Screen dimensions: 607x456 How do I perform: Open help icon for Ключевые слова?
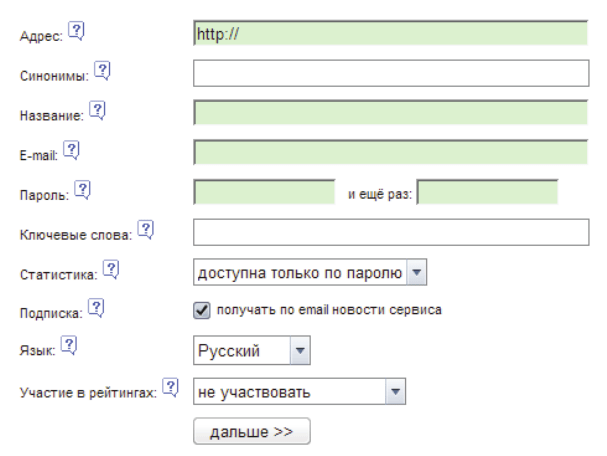click(x=145, y=230)
